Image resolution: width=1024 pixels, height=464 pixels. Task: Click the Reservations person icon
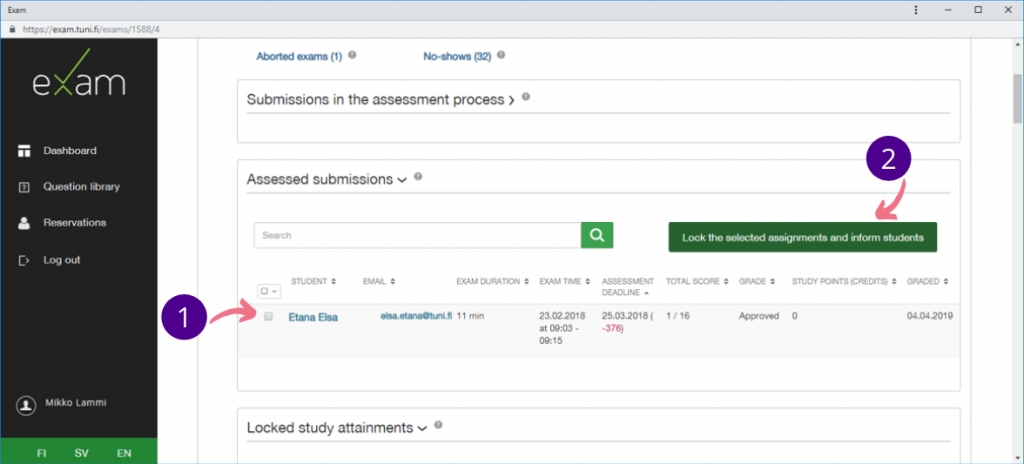(24, 223)
